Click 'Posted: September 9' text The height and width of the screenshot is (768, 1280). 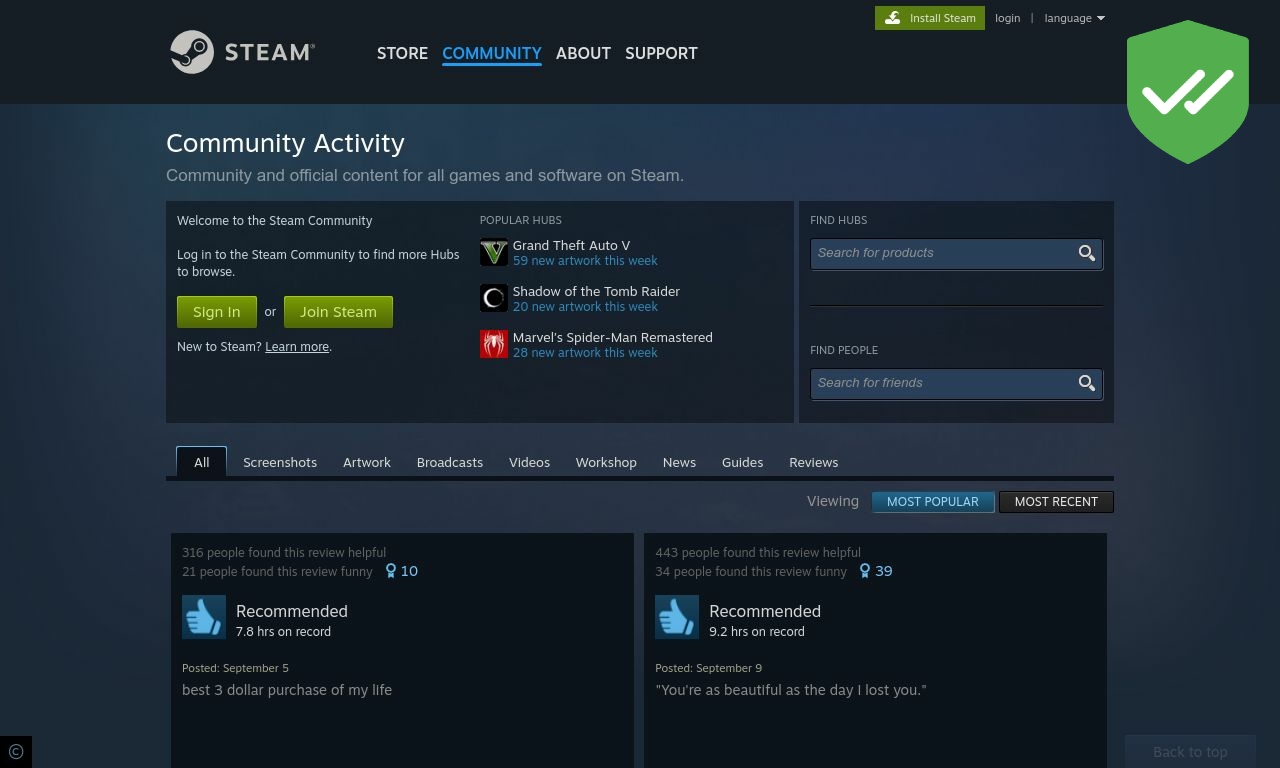pos(708,668)
